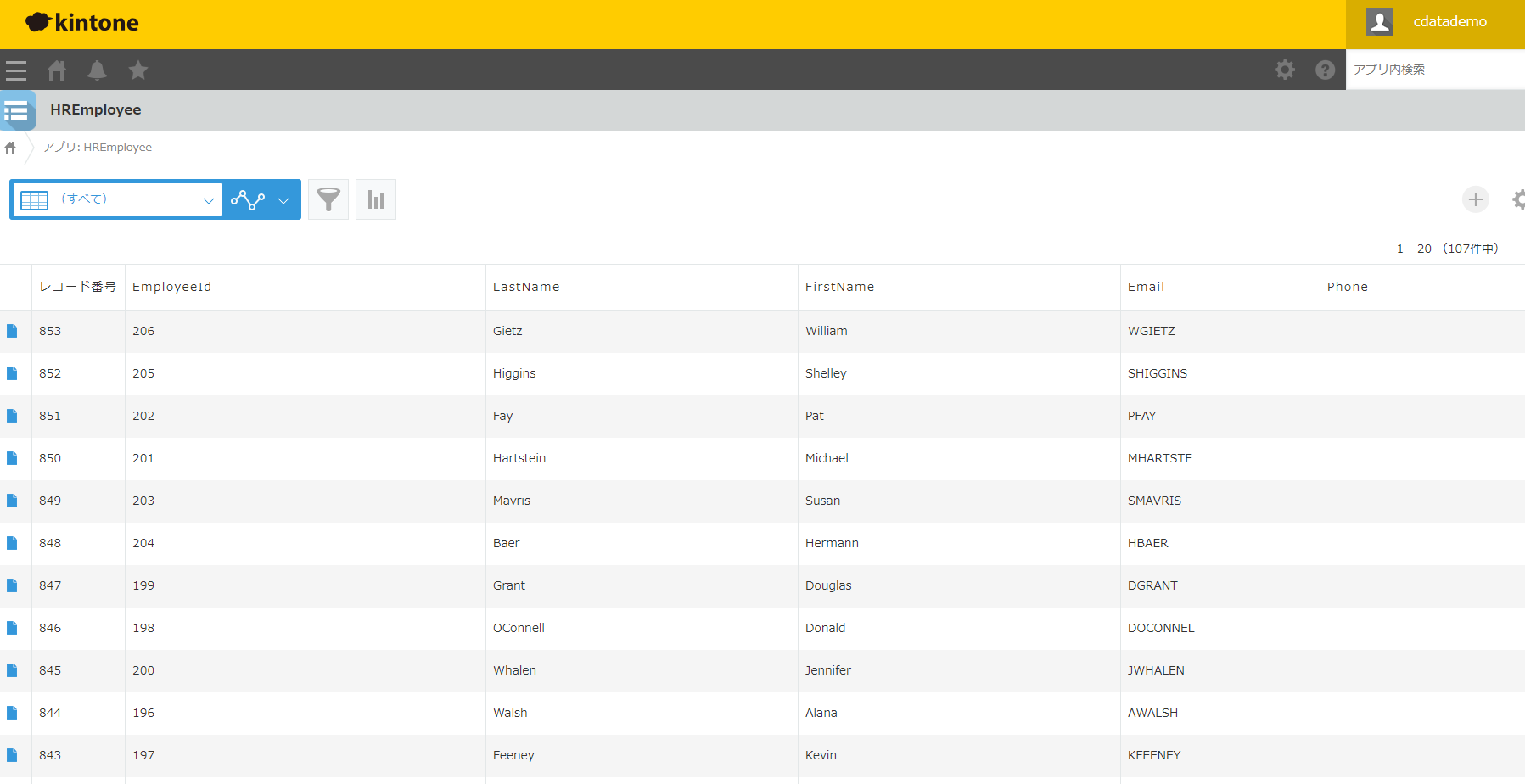1525x784 pixels.
Task: Add a new record with the plus icon
Action: 1476,199
